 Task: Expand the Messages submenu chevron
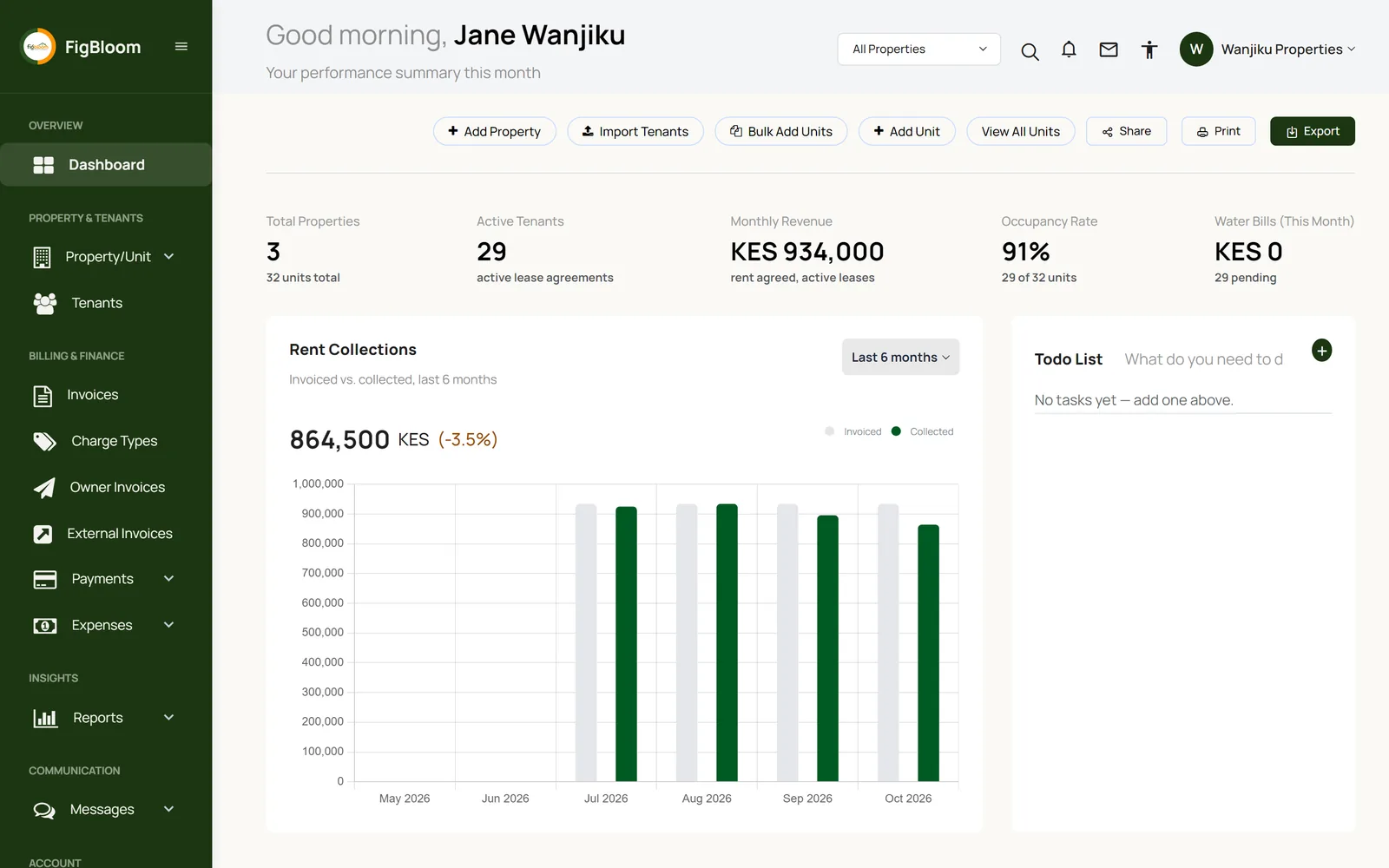tap(169, 809)
